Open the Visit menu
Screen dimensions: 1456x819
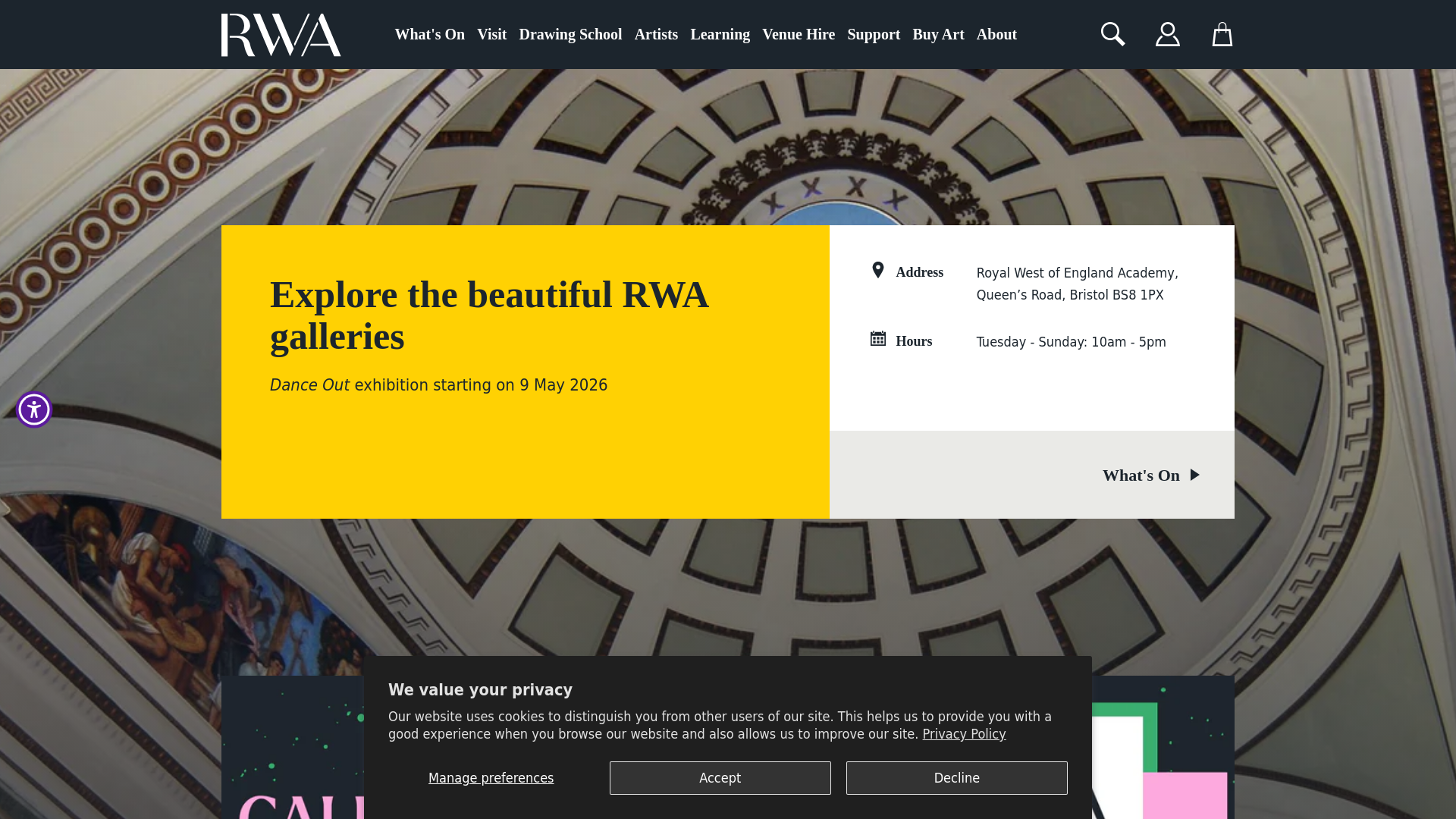click(x=492, y=34)
